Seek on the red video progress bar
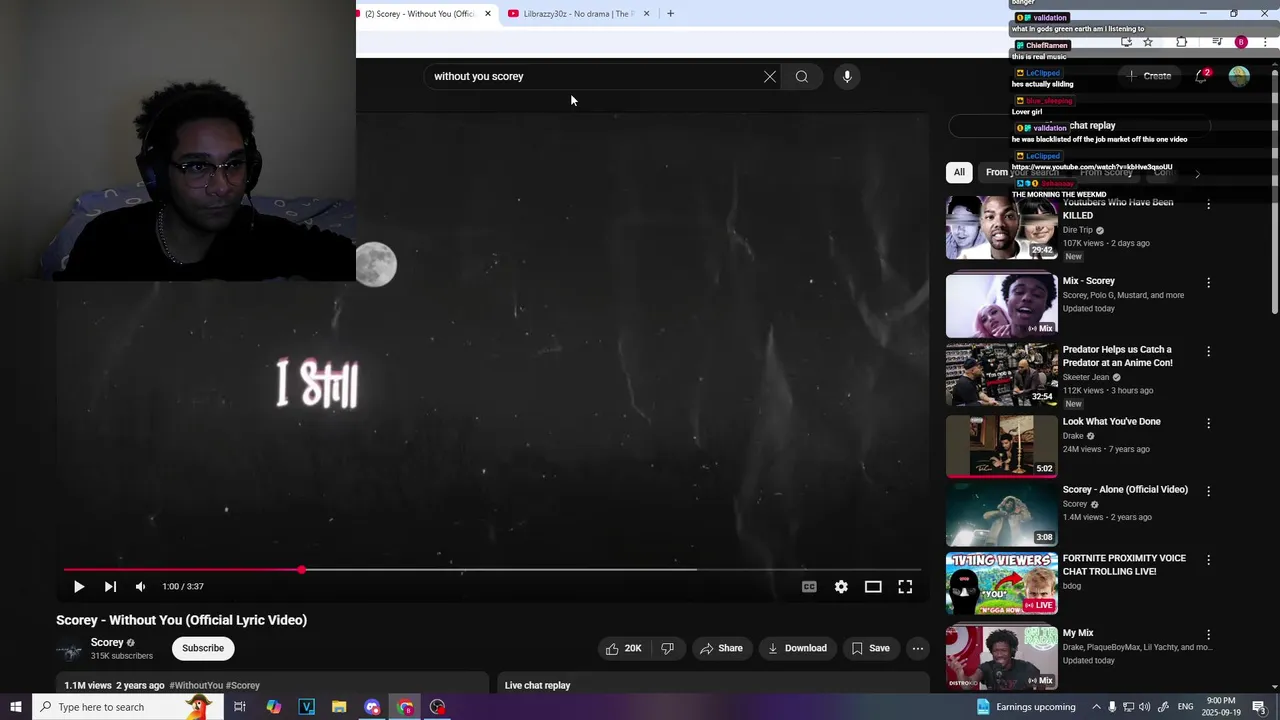Image resolution: width=1280 pixels, height=720 pixels. 492,570
